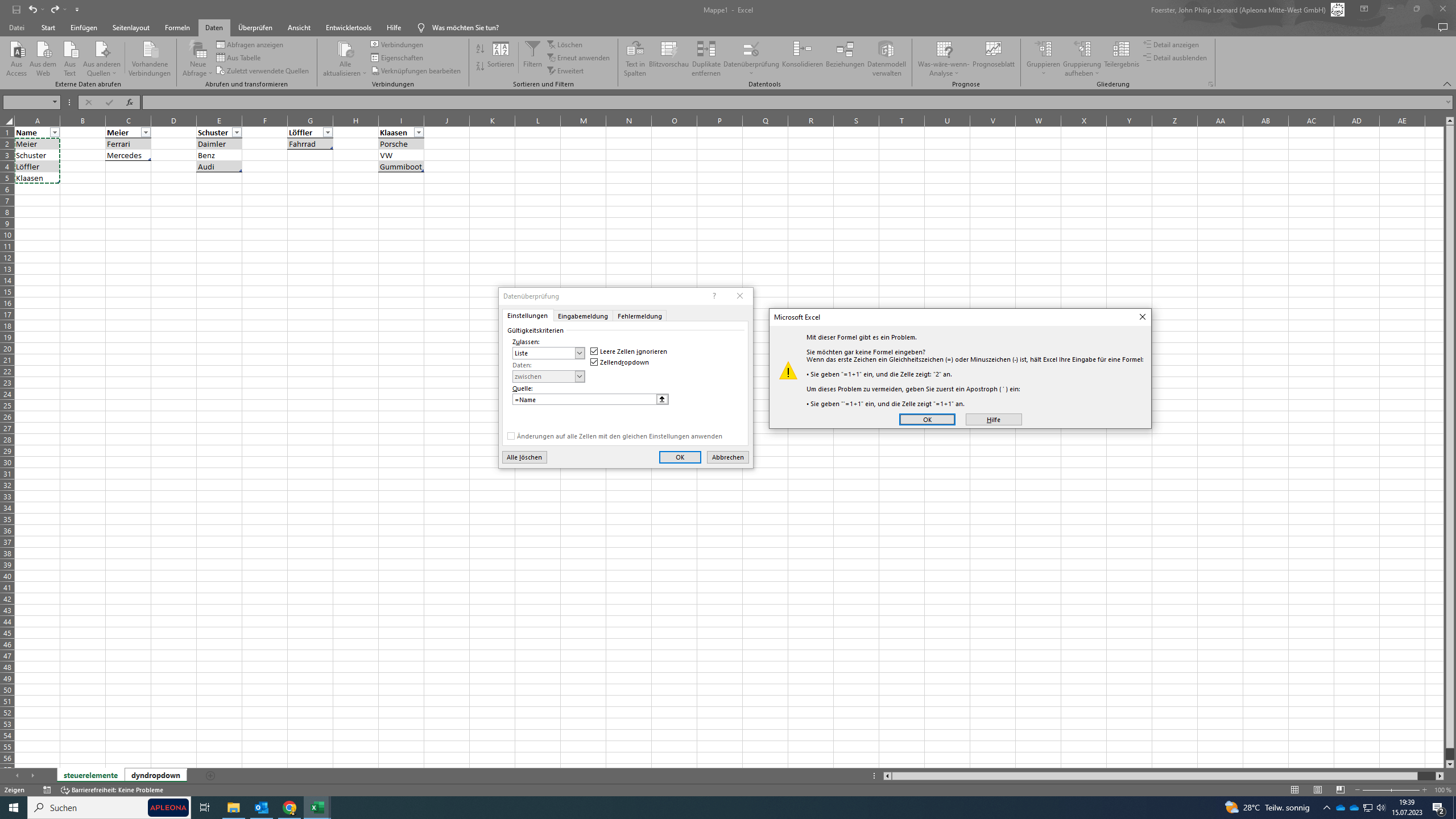Click sort ascending A-Z icon

[x=480, y=49]
